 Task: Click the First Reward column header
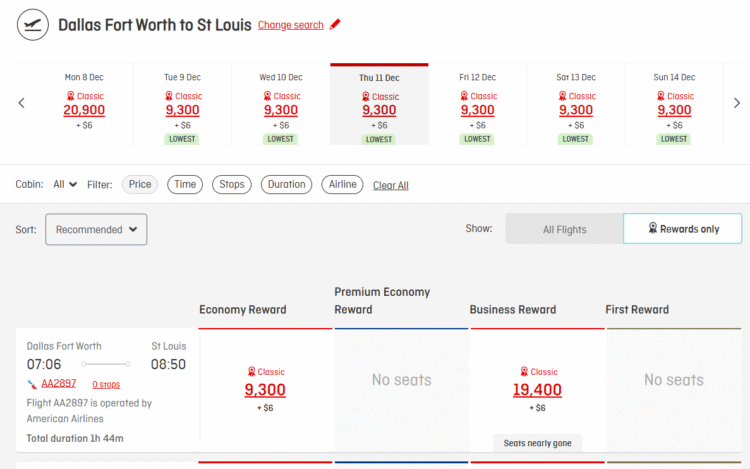pyautogui.click(x=637, y=310)
